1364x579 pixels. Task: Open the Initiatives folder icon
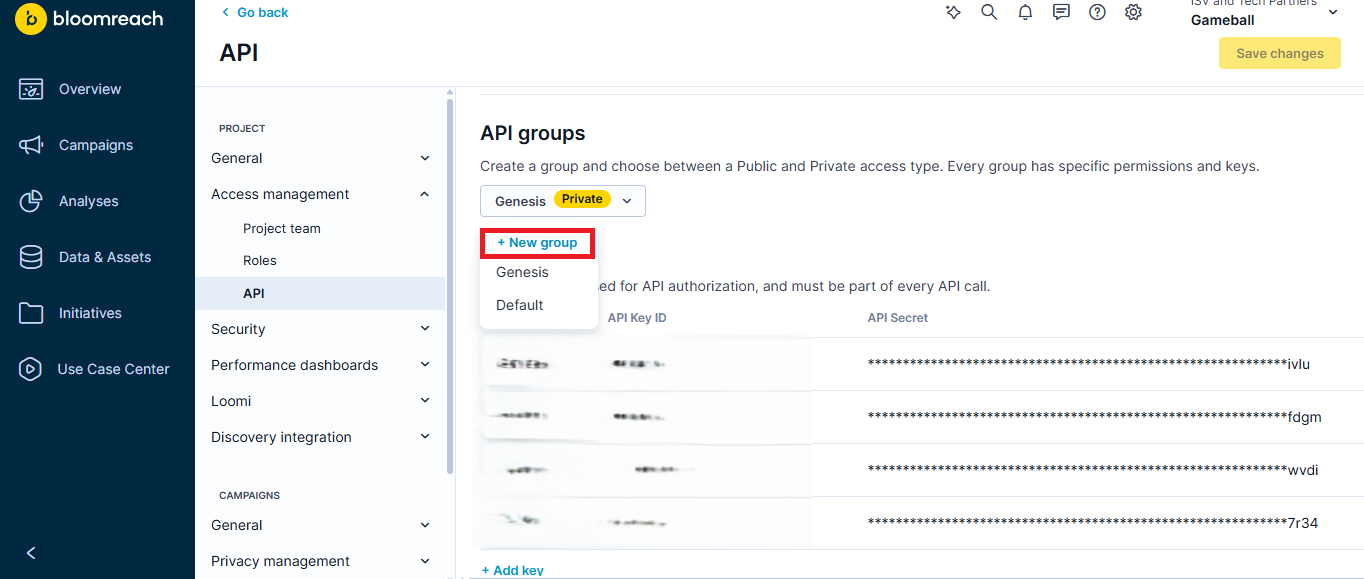31,313
